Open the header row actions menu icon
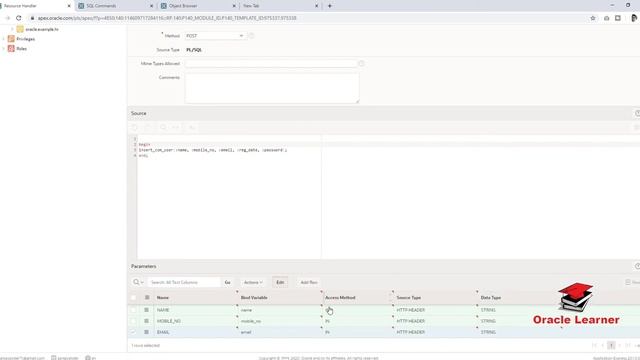This screenshot has width=640, height=360. (147, 298)
